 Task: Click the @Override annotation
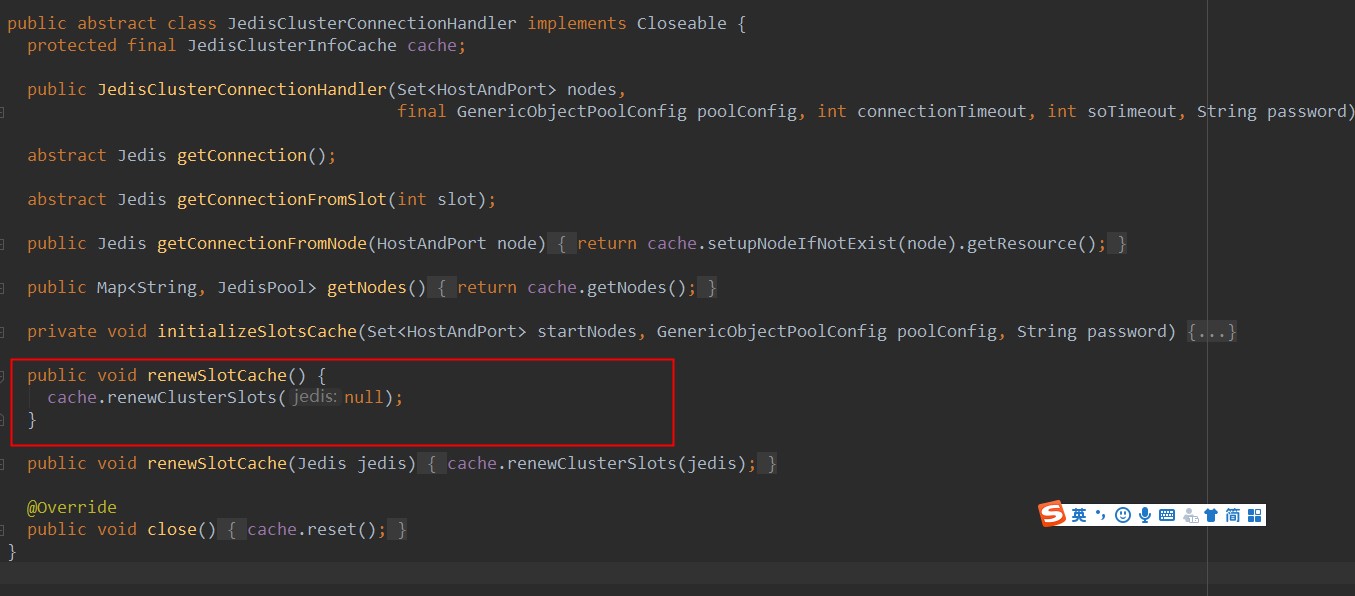72,507
